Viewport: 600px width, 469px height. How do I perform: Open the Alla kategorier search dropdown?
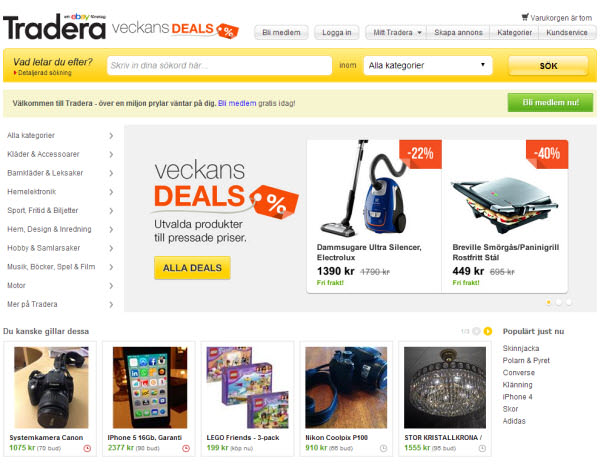pos(428,65)
